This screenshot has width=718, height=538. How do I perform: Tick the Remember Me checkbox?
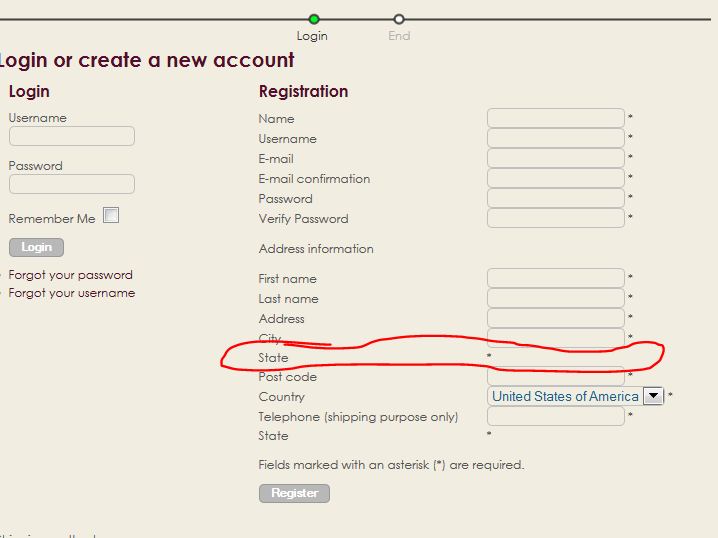111,215
